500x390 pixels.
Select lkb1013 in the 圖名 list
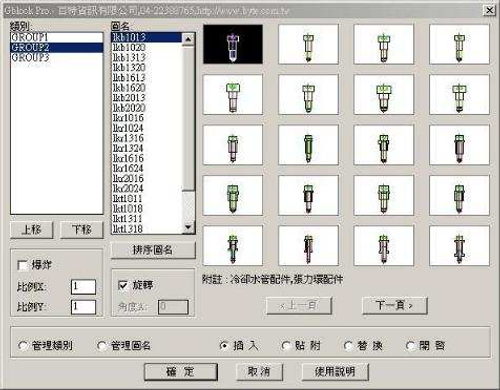click(x=147, y=37)
